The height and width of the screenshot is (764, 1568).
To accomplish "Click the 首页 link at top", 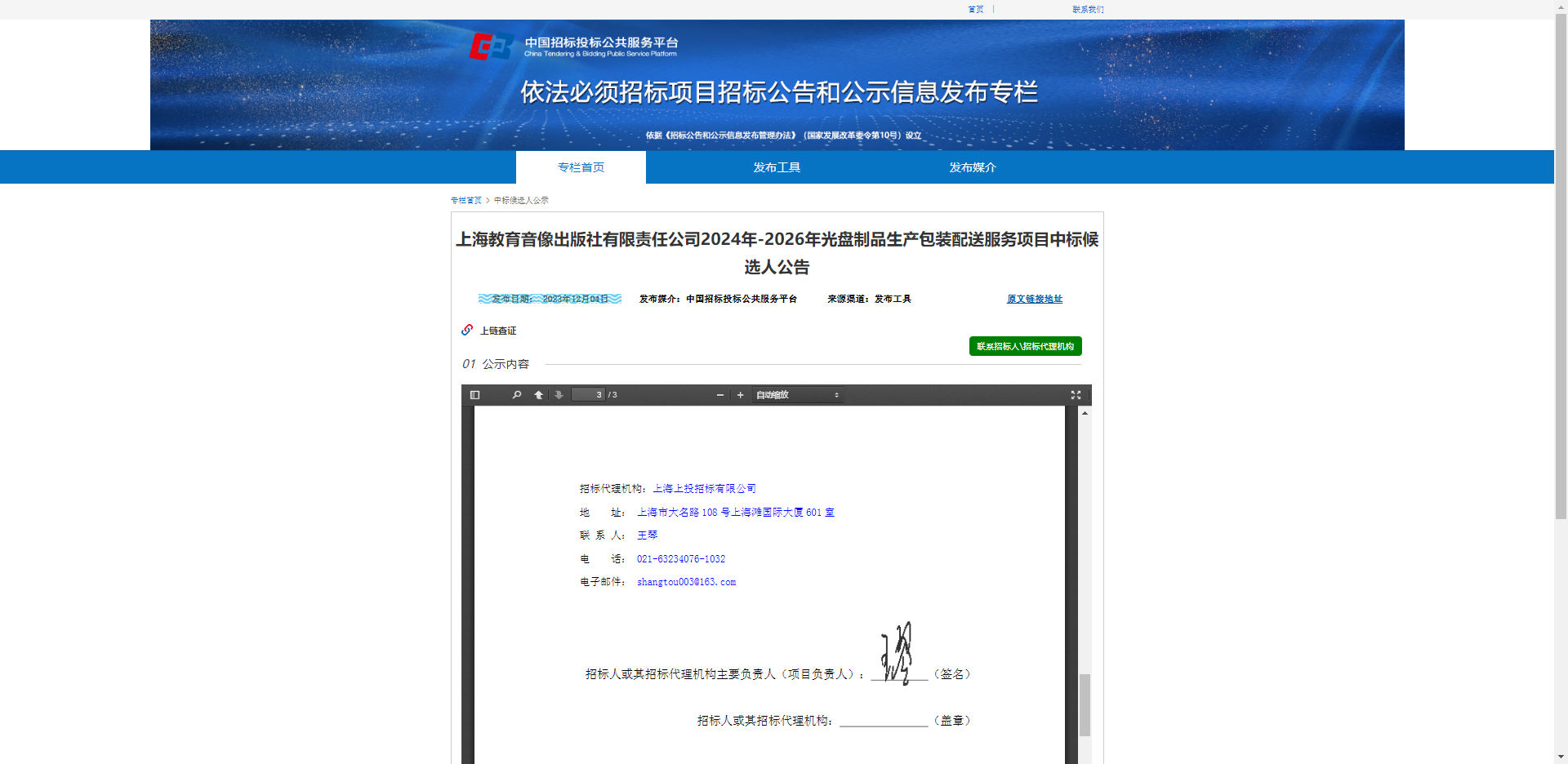I will [976, 10].
